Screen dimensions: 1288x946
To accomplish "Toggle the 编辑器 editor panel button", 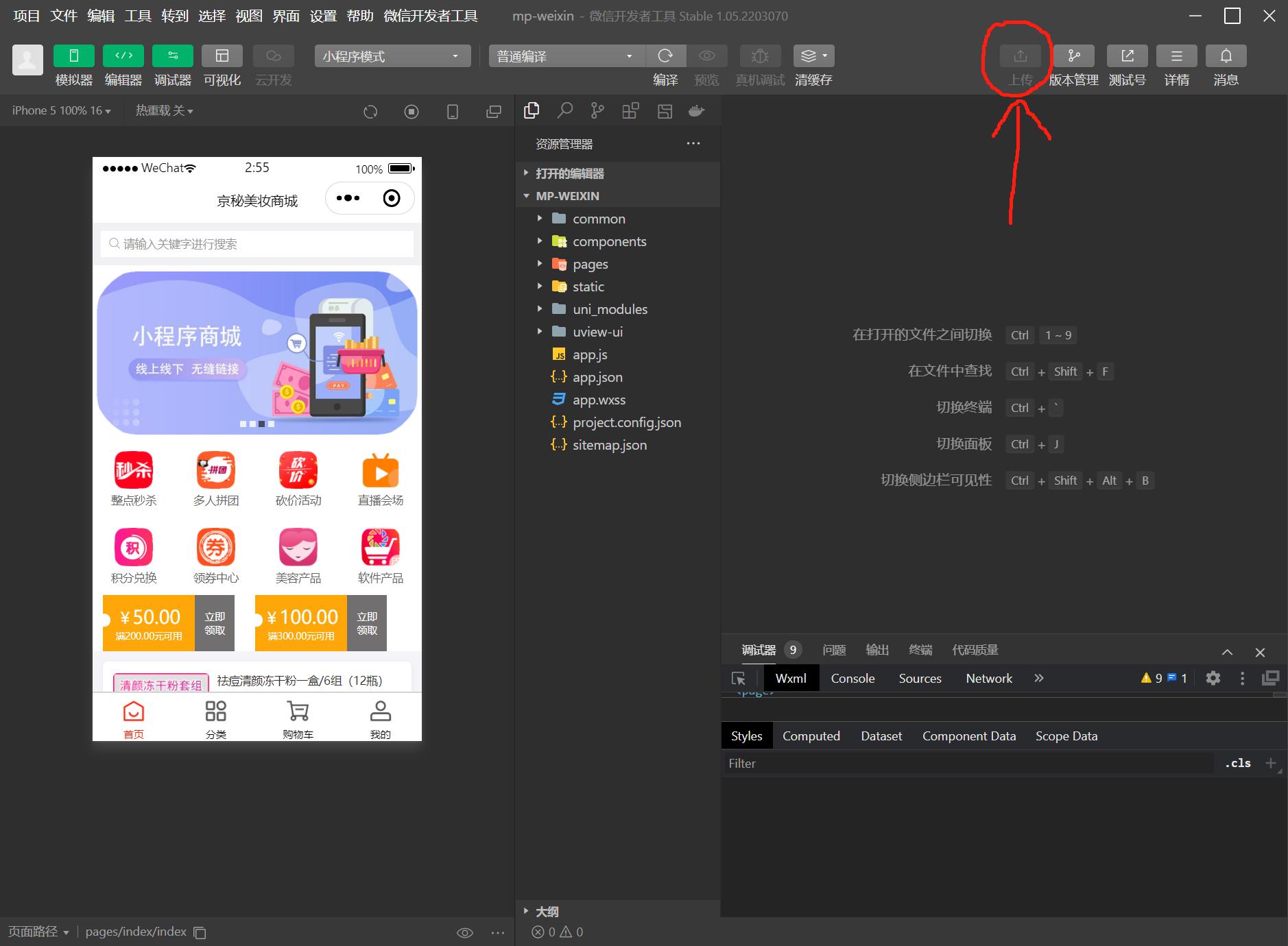I will click(123, 56).
